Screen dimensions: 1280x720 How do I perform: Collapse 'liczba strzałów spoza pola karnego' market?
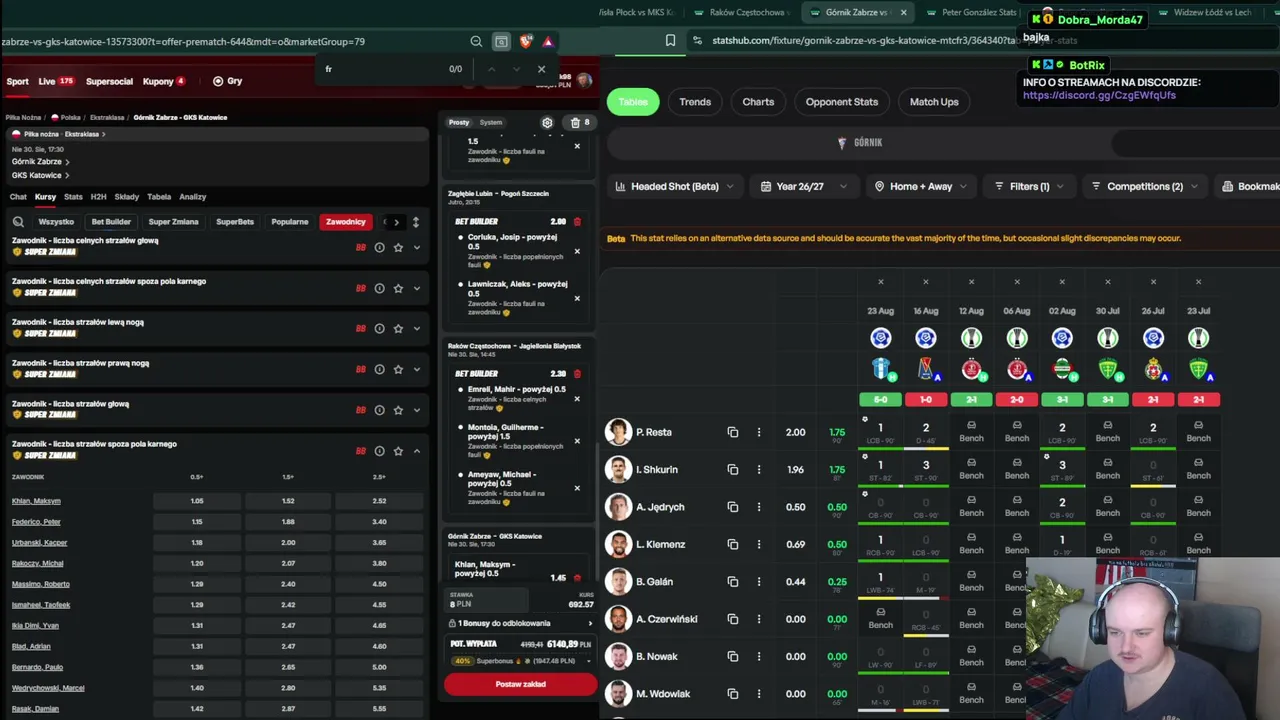(417, 451)
